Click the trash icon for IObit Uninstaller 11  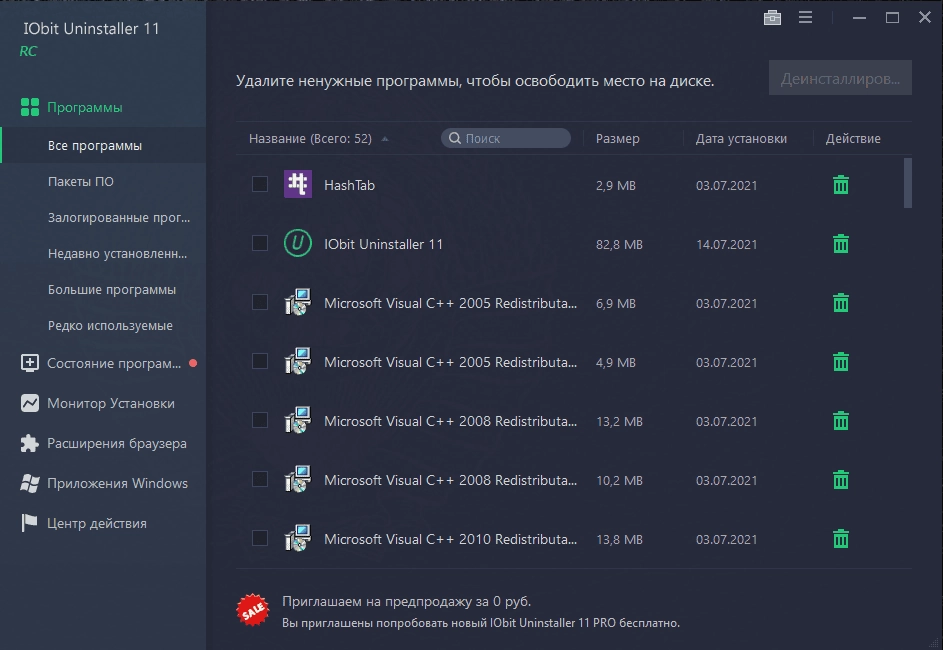pyautogui.click(x=841, y=244)
